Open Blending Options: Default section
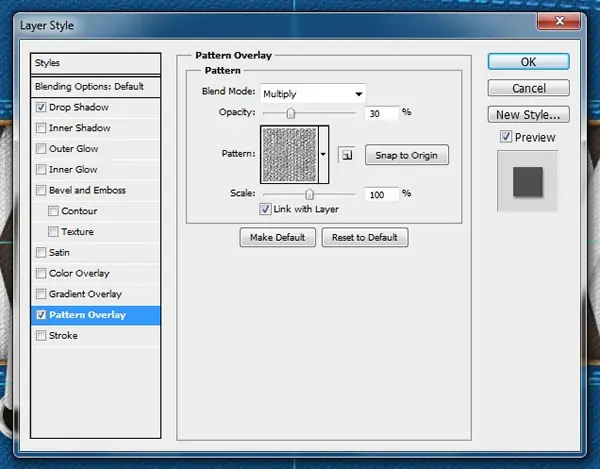Screen dimensions: 600x469 (96, 86)
